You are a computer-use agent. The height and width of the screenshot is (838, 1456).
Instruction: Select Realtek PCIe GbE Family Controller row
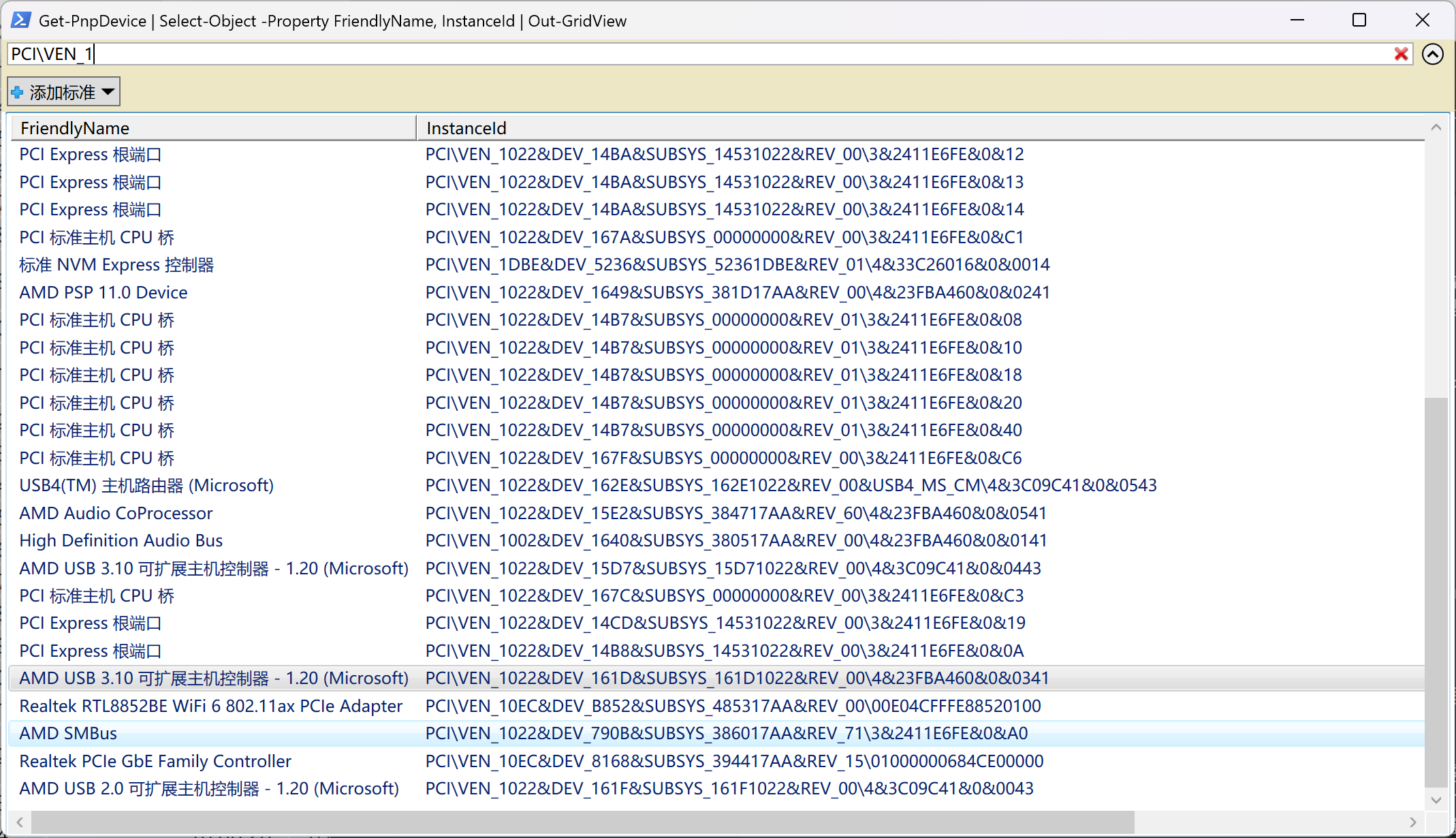[155, 762]
